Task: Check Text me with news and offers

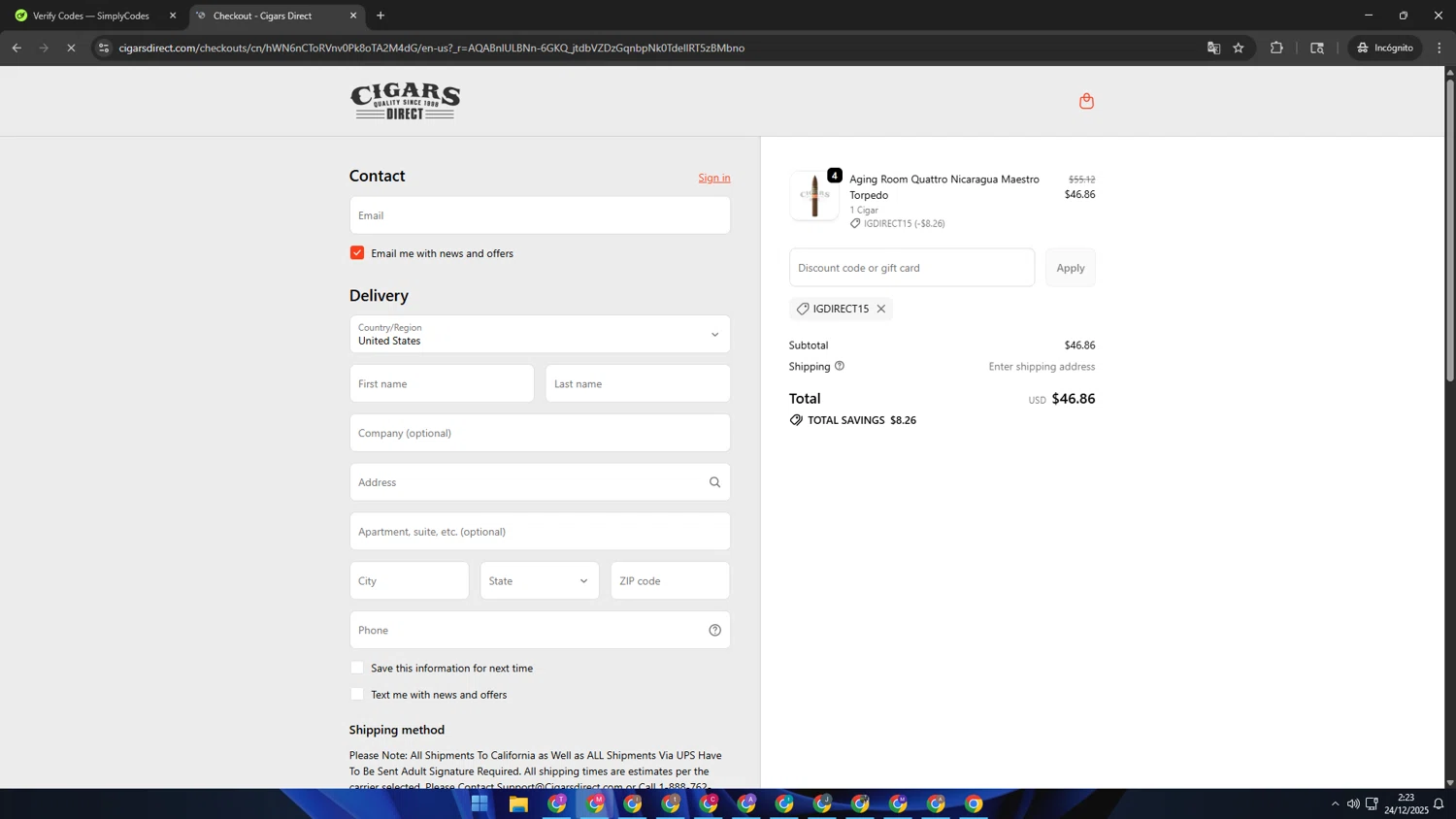Action: [357, 695]
